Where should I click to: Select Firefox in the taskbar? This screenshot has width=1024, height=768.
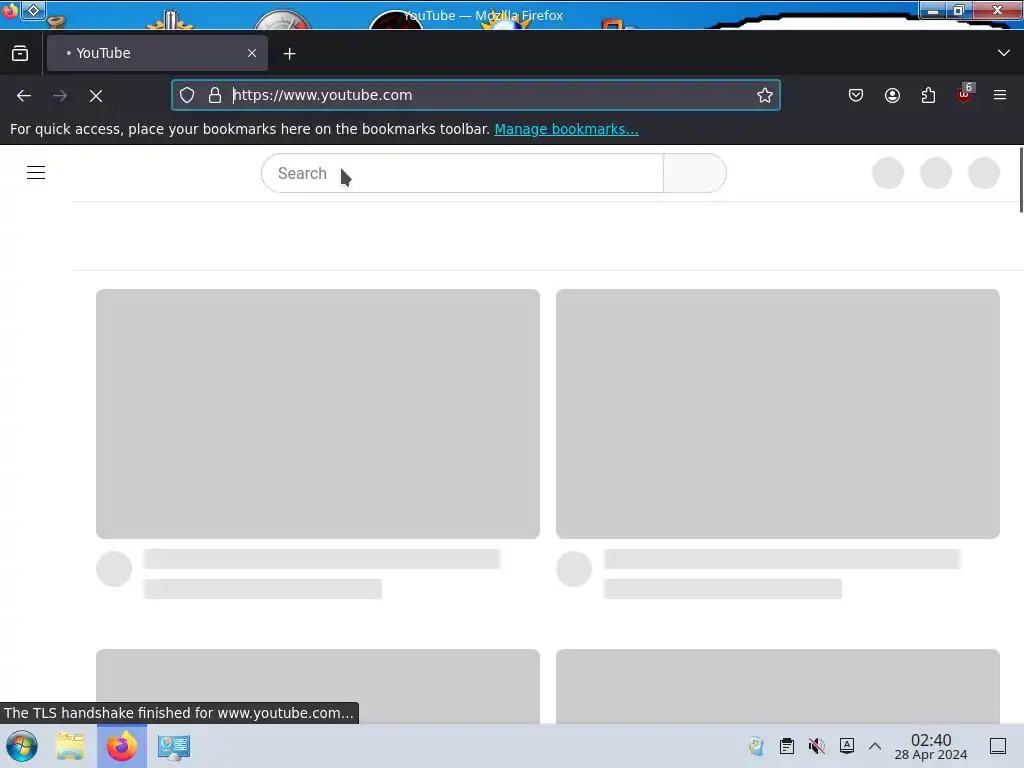tap(121, 746)
